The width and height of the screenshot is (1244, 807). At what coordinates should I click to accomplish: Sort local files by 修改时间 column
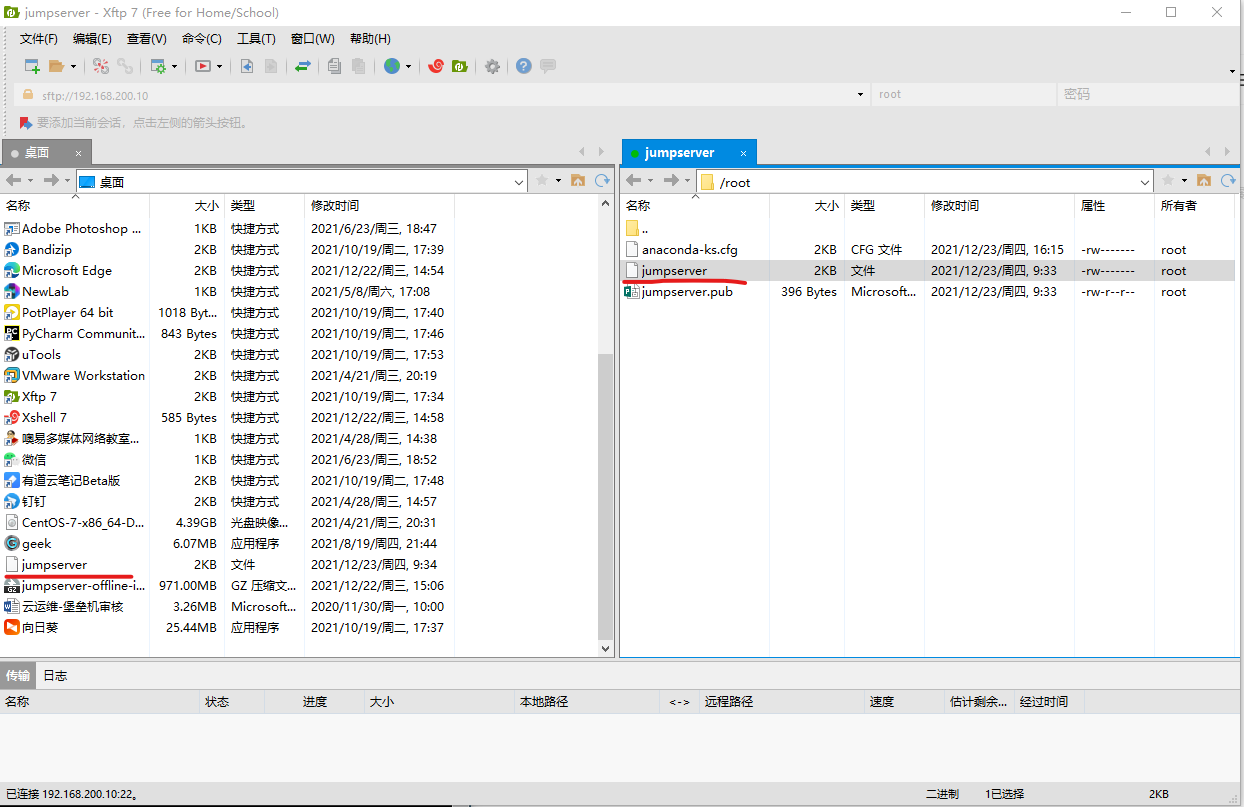tap(379, 205)
